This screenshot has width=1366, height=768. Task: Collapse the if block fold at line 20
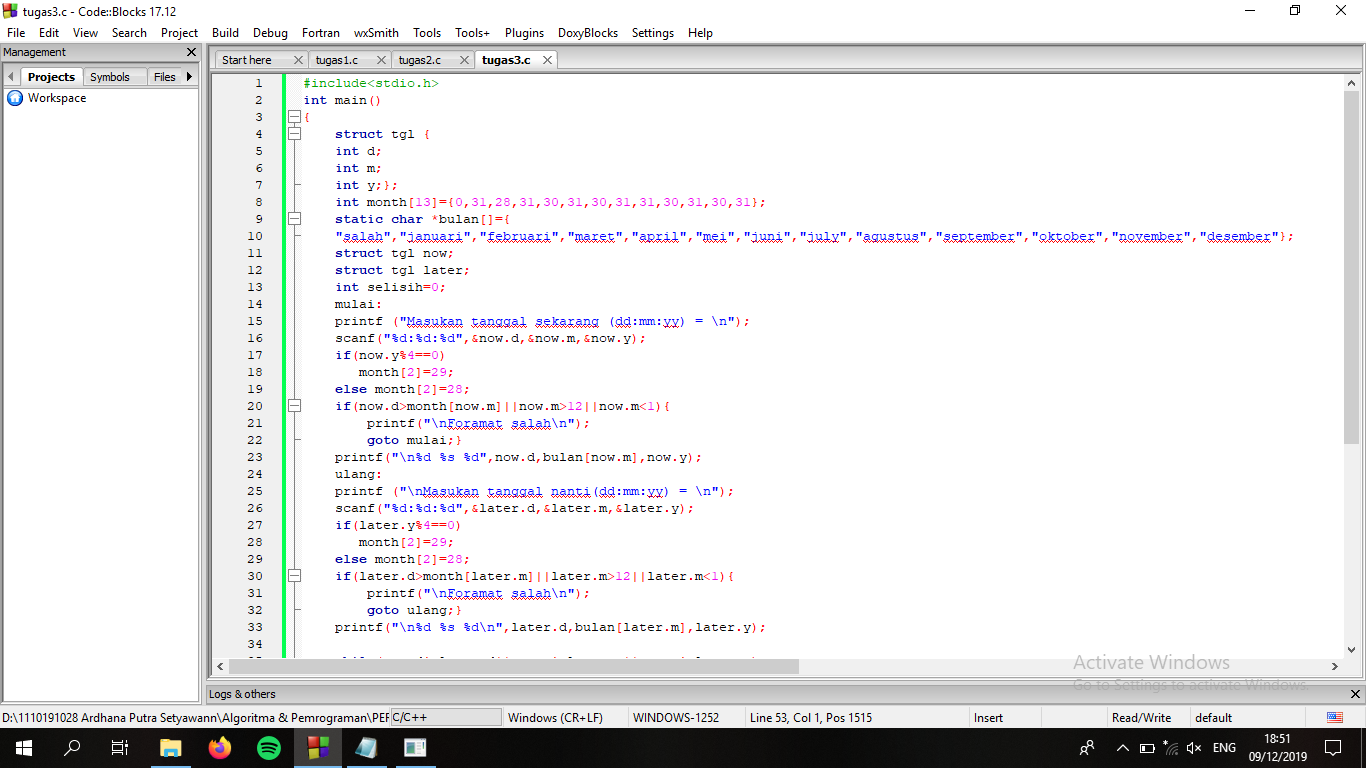tap(295, 406)
